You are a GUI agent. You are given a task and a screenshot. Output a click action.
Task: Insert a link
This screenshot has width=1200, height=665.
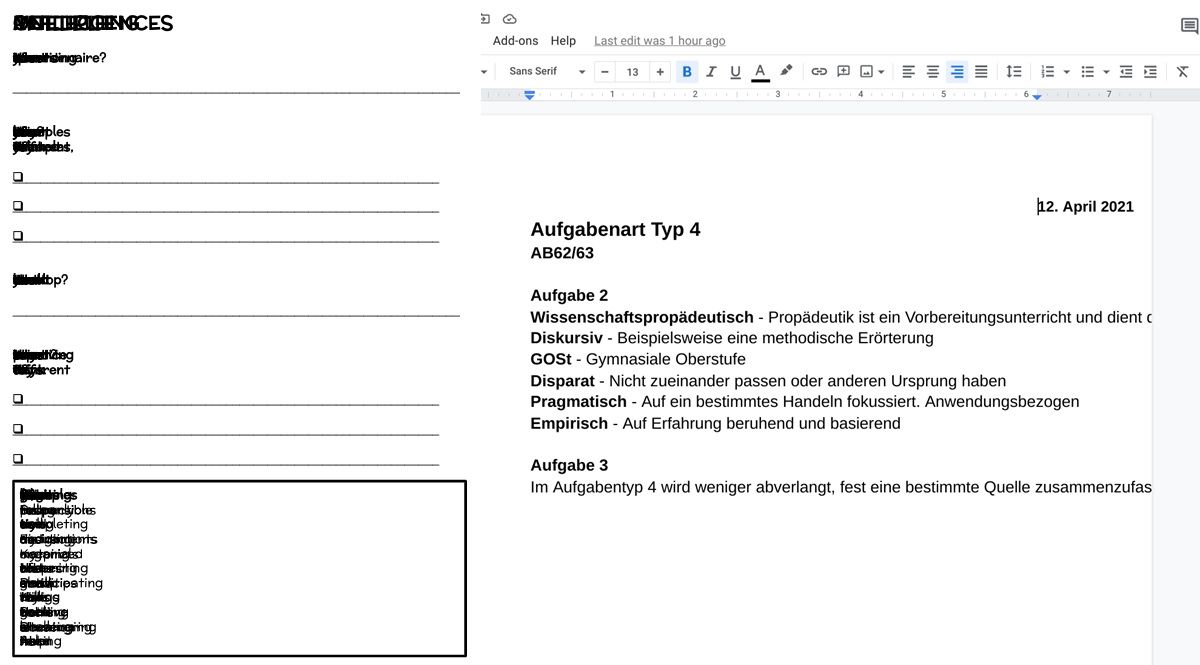tap(819, 71)
